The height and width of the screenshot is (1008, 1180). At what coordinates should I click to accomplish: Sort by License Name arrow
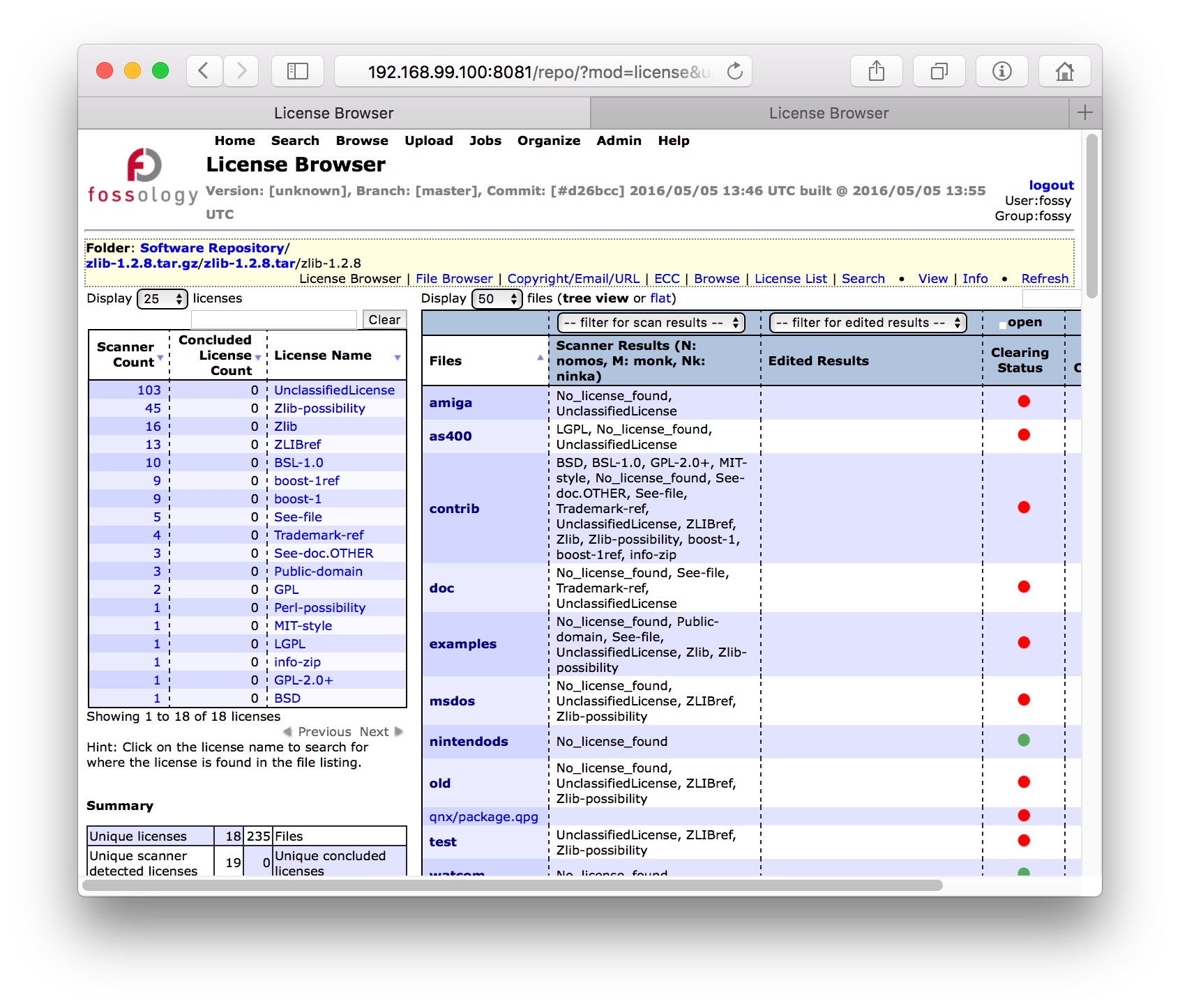[x=398, y=358]
